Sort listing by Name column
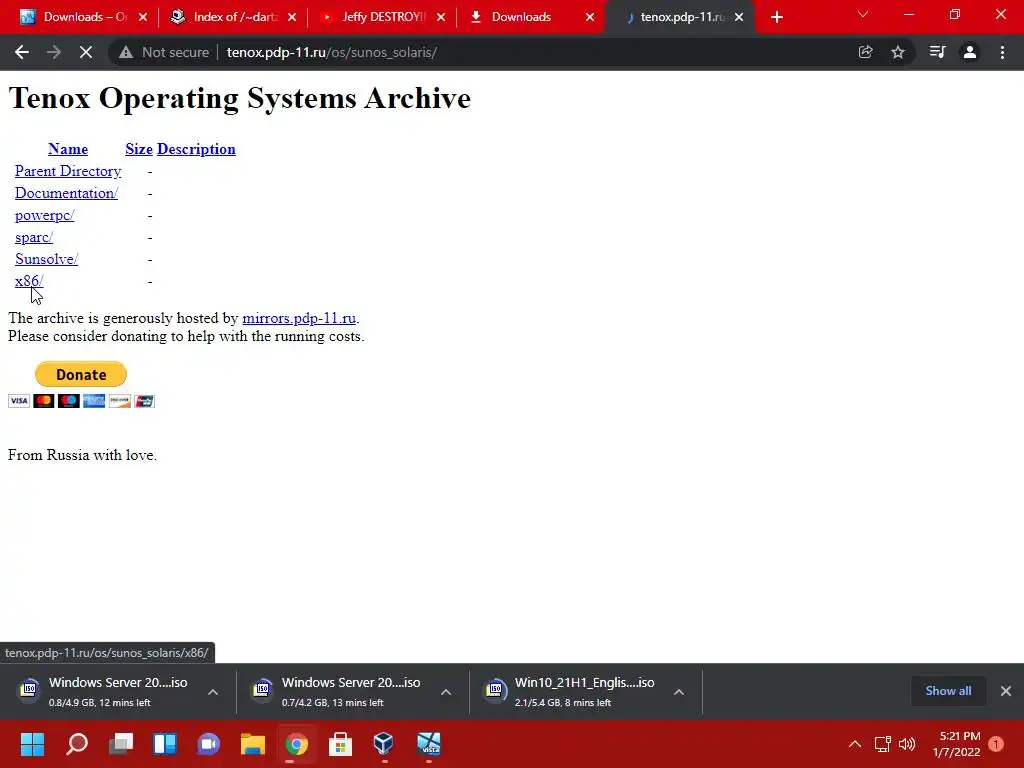The image size is (1024, 768). 68,149
